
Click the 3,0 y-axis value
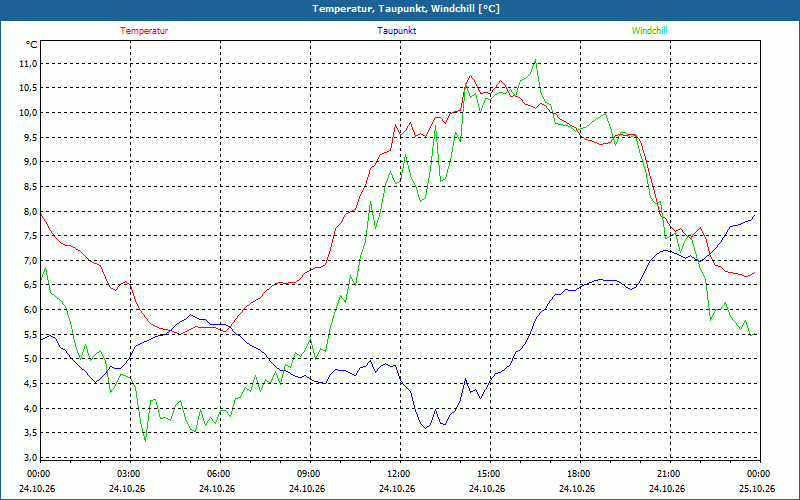30,457
